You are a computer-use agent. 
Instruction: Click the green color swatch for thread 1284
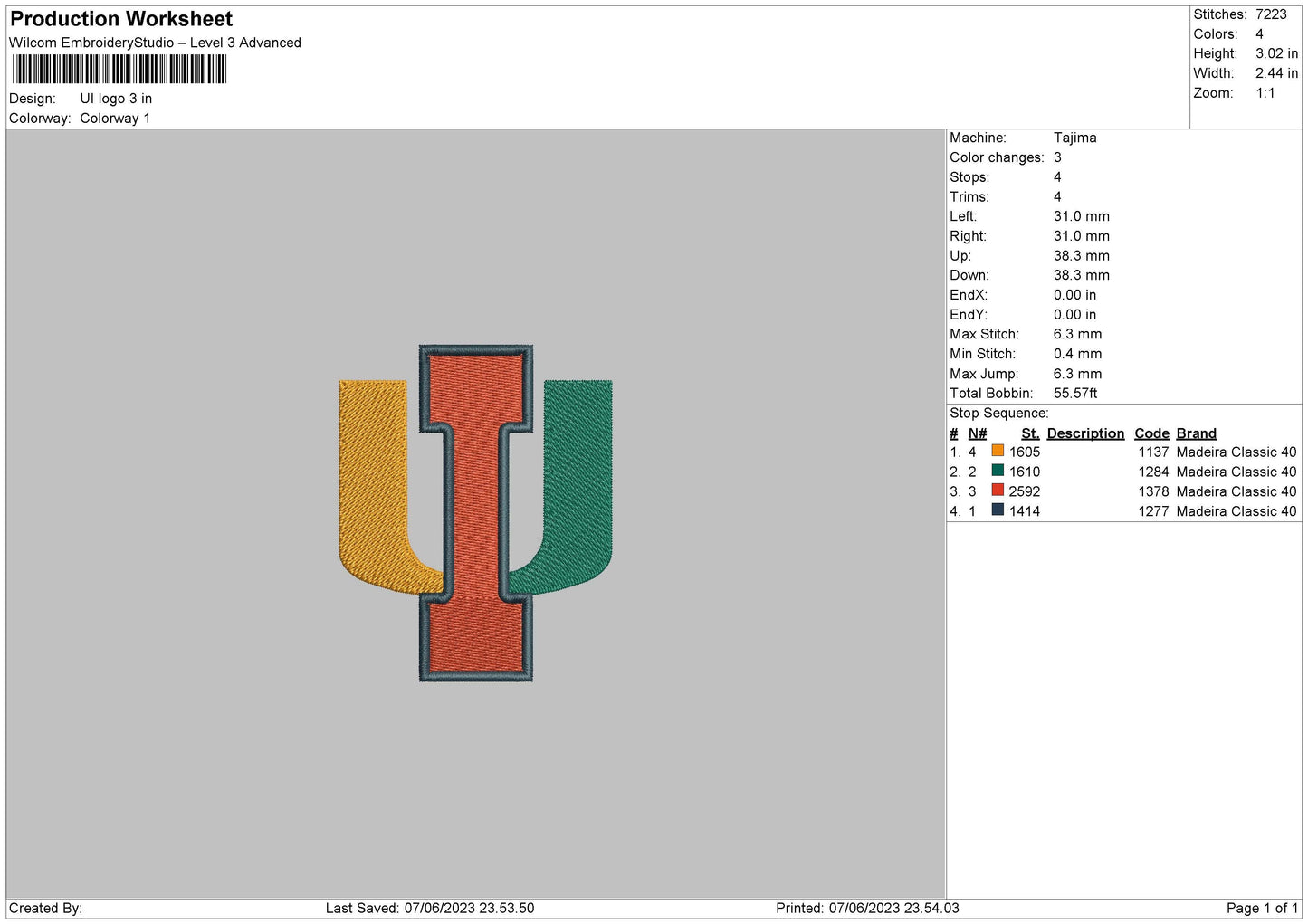pyautogui.click(x=998, y=471)
